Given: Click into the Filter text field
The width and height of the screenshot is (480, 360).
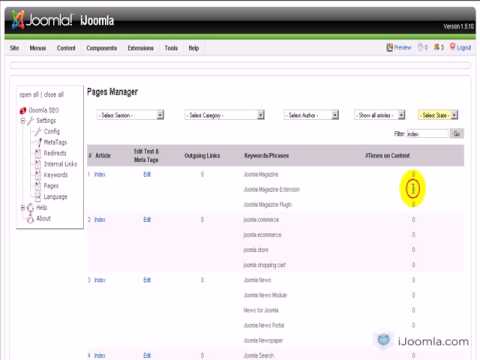Looking at the screenshot, I should pyautogui.click(x=428, y=134).
